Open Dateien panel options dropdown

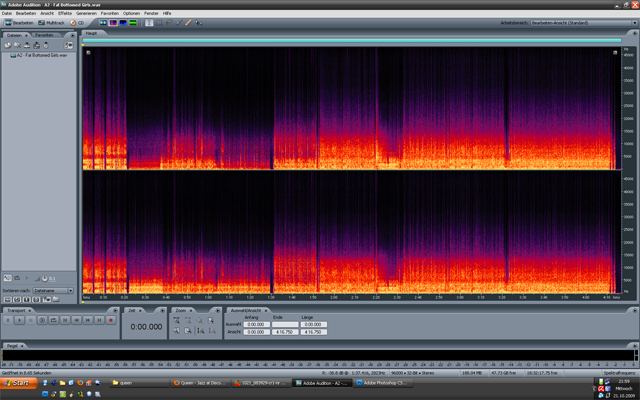pos(68,45)
